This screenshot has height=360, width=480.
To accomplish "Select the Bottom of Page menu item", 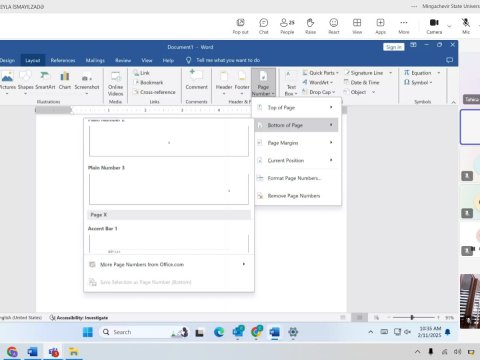I will point(297,125).
